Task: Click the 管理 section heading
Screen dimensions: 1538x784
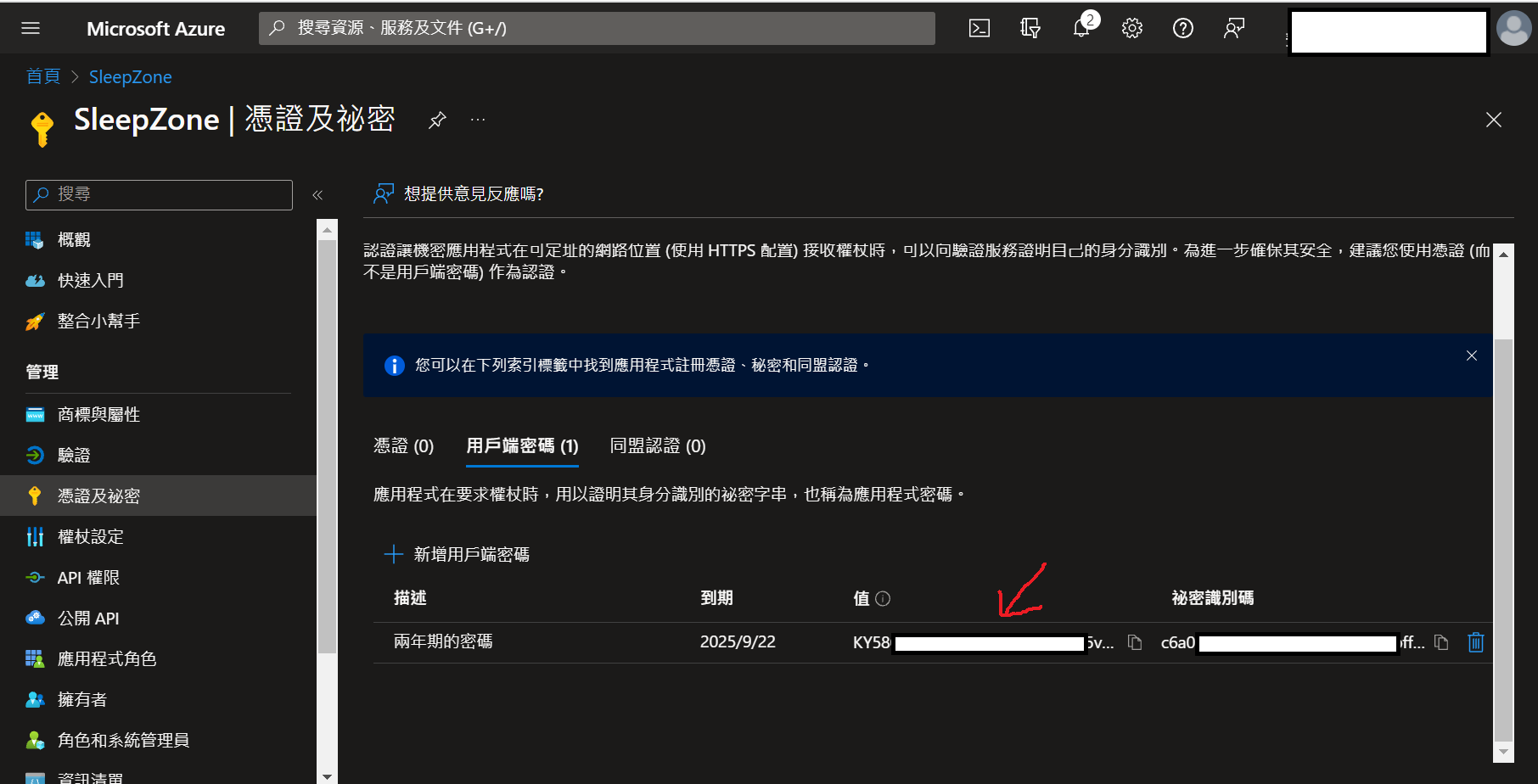Action: pyautogui.click(x=42, y=372)
